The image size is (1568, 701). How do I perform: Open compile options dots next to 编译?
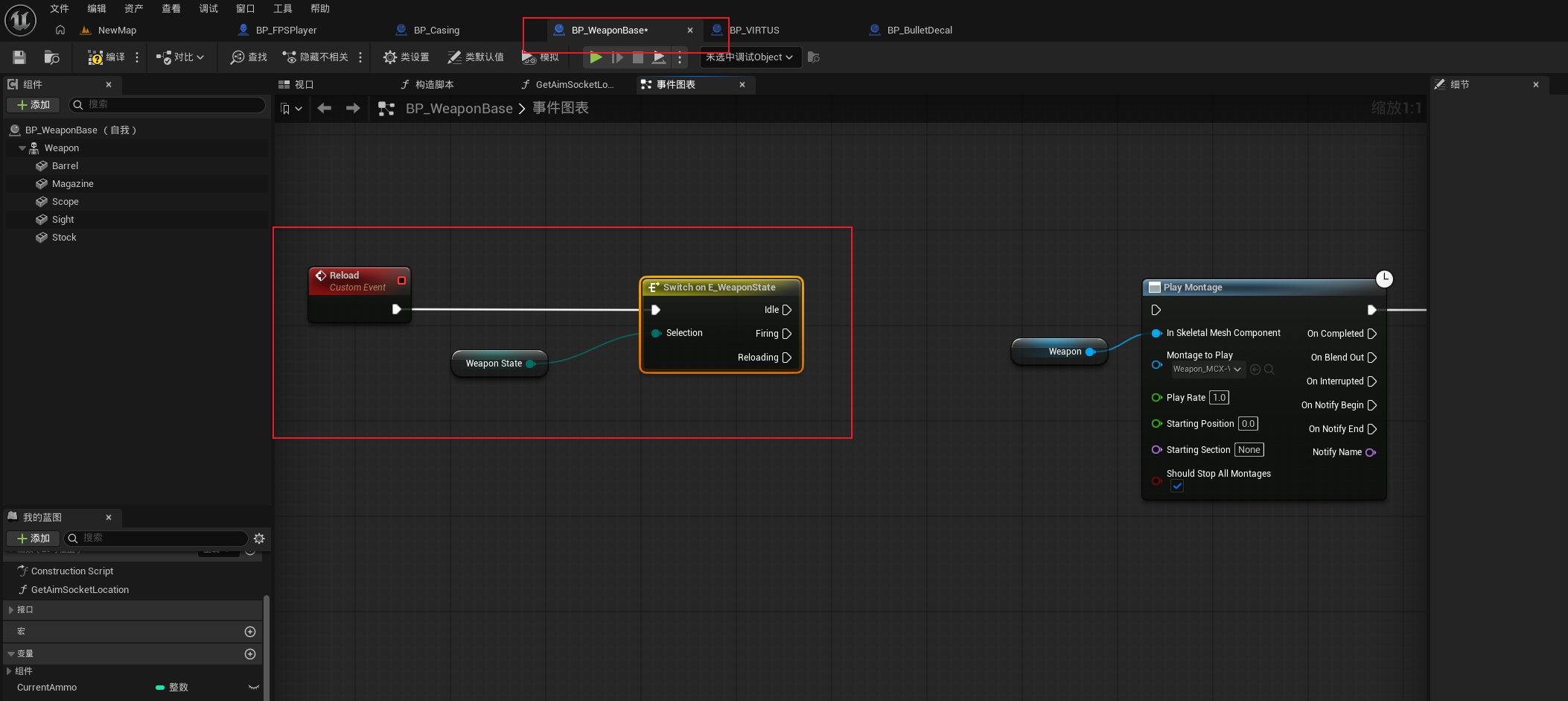(137, 57)
